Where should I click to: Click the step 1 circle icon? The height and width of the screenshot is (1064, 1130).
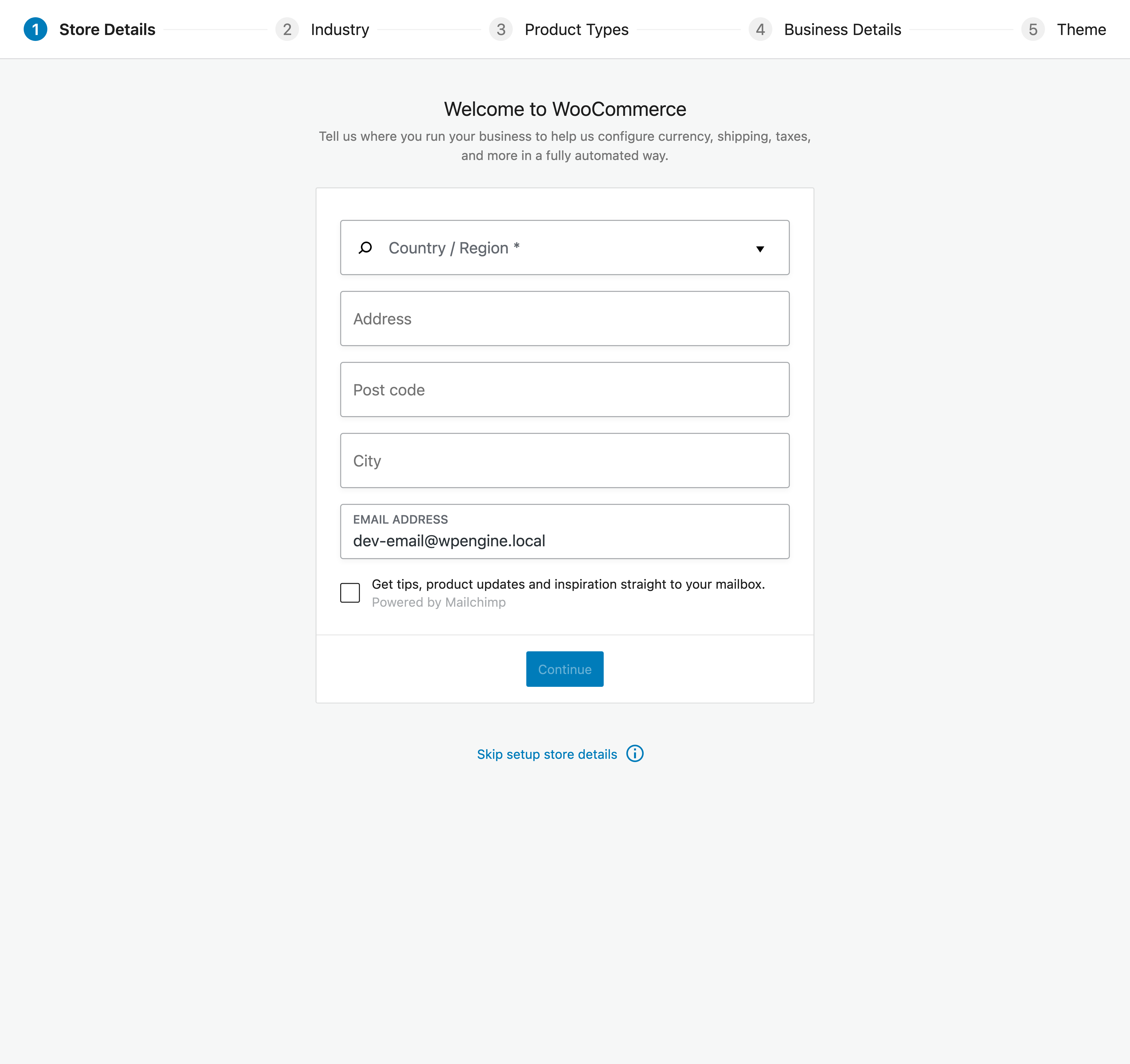35,30
